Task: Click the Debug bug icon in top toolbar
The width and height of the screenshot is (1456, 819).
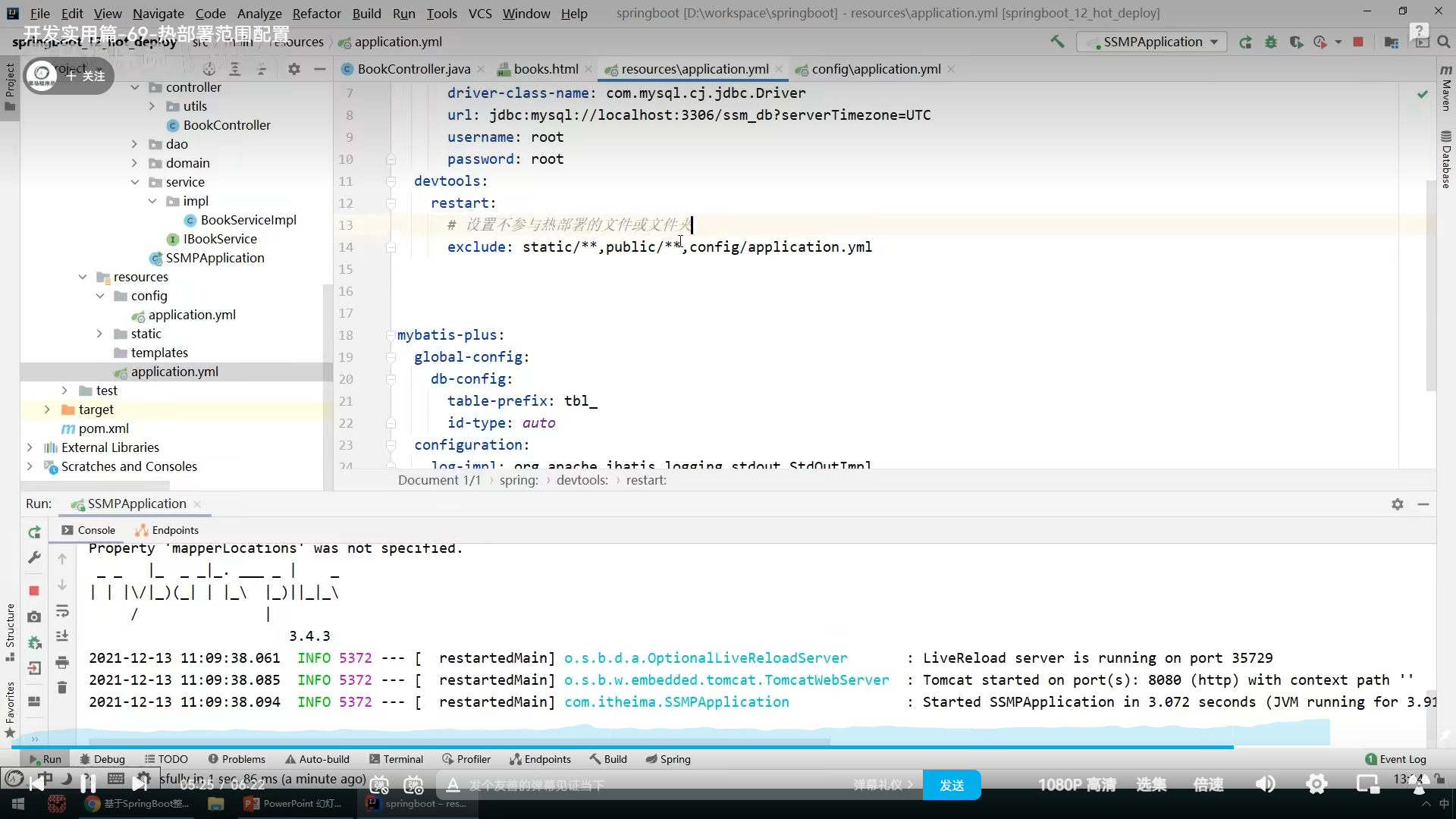Action: point(1271,42)
